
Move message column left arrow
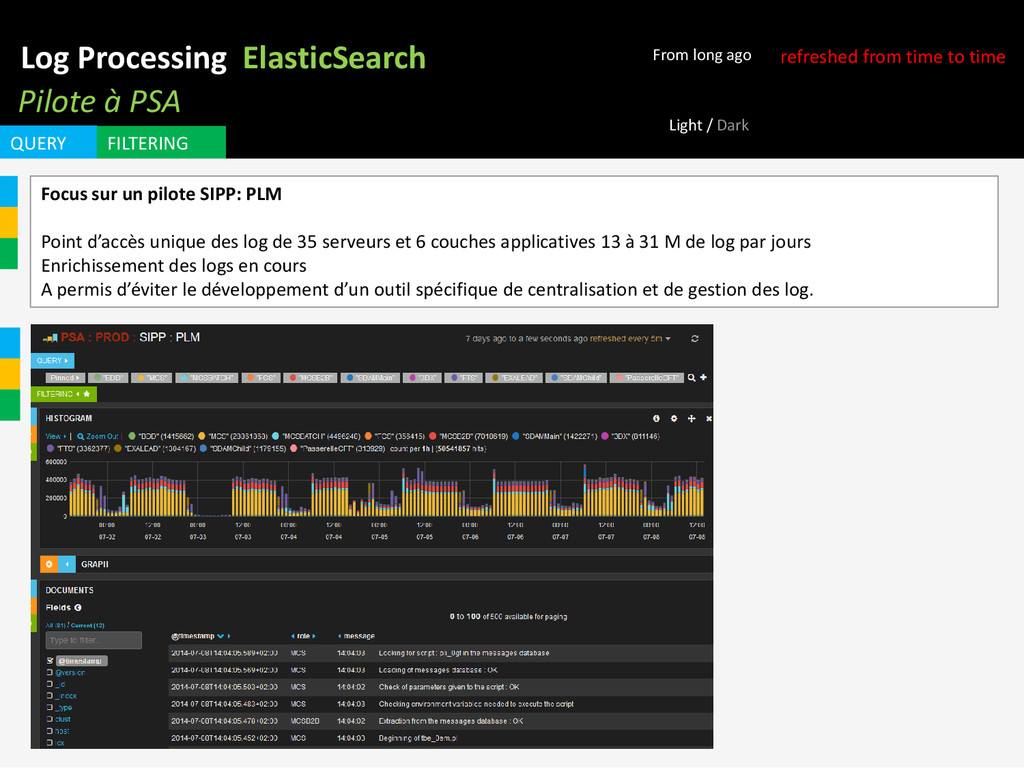pos(340,636)
